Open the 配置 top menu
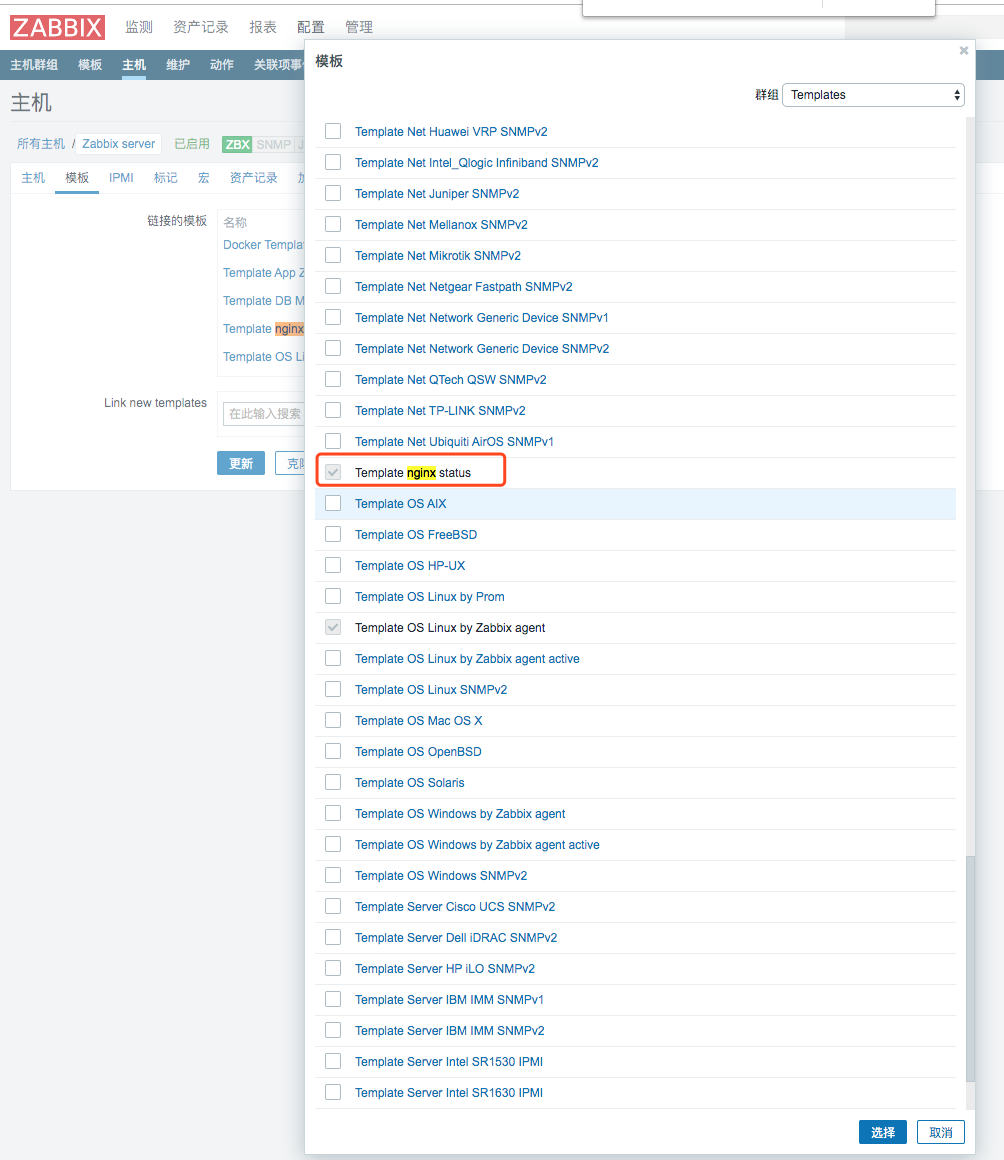1004x1160 pixels. click(x=311, y=27)
